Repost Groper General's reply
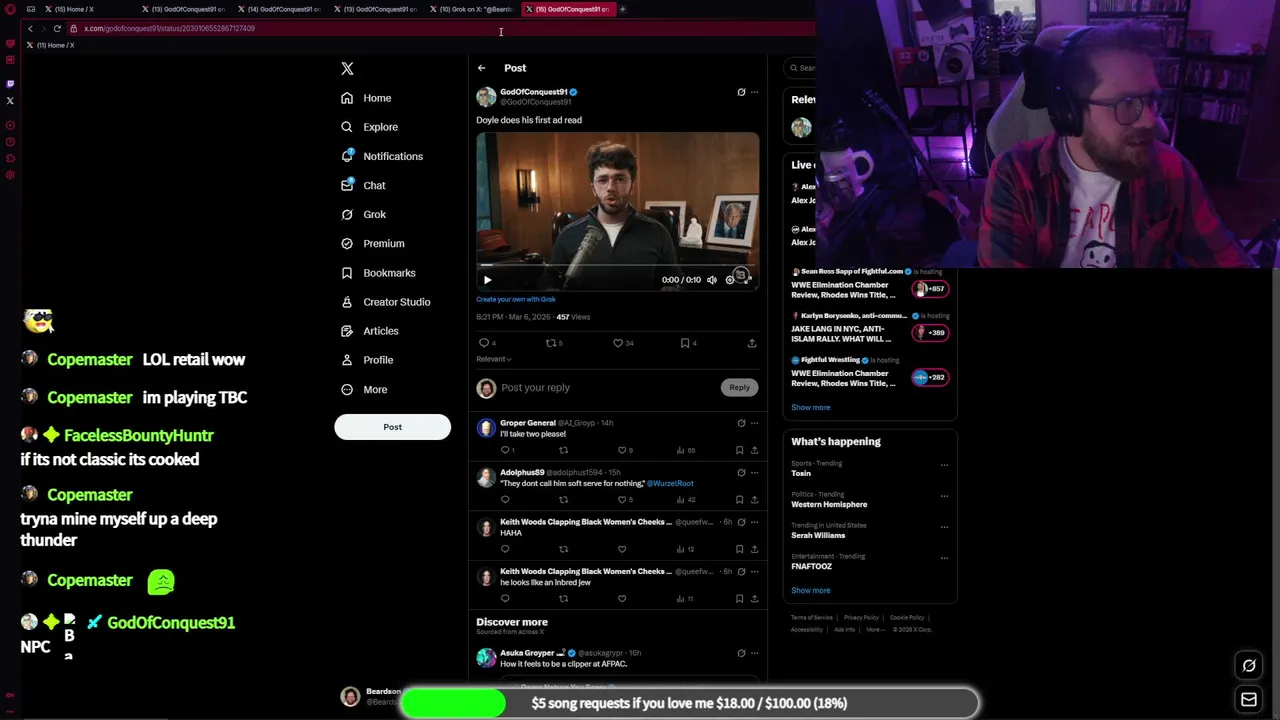 pyautogui.click(x=563, y=450)
